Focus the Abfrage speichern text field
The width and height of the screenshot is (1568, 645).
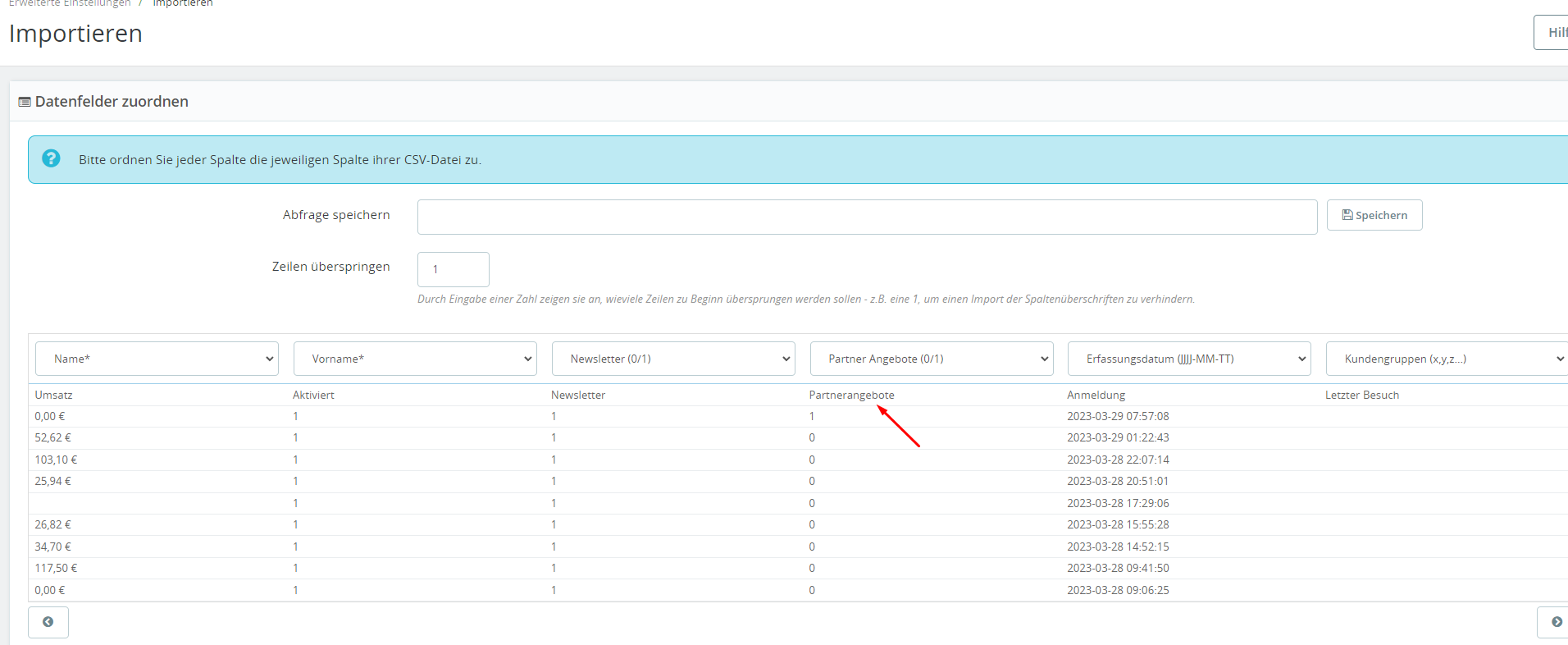[x=868, y=217]
